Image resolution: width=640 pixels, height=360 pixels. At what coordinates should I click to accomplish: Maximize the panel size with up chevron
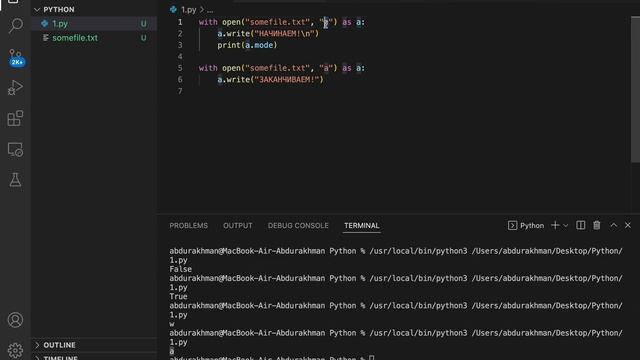tap(613, 225)
